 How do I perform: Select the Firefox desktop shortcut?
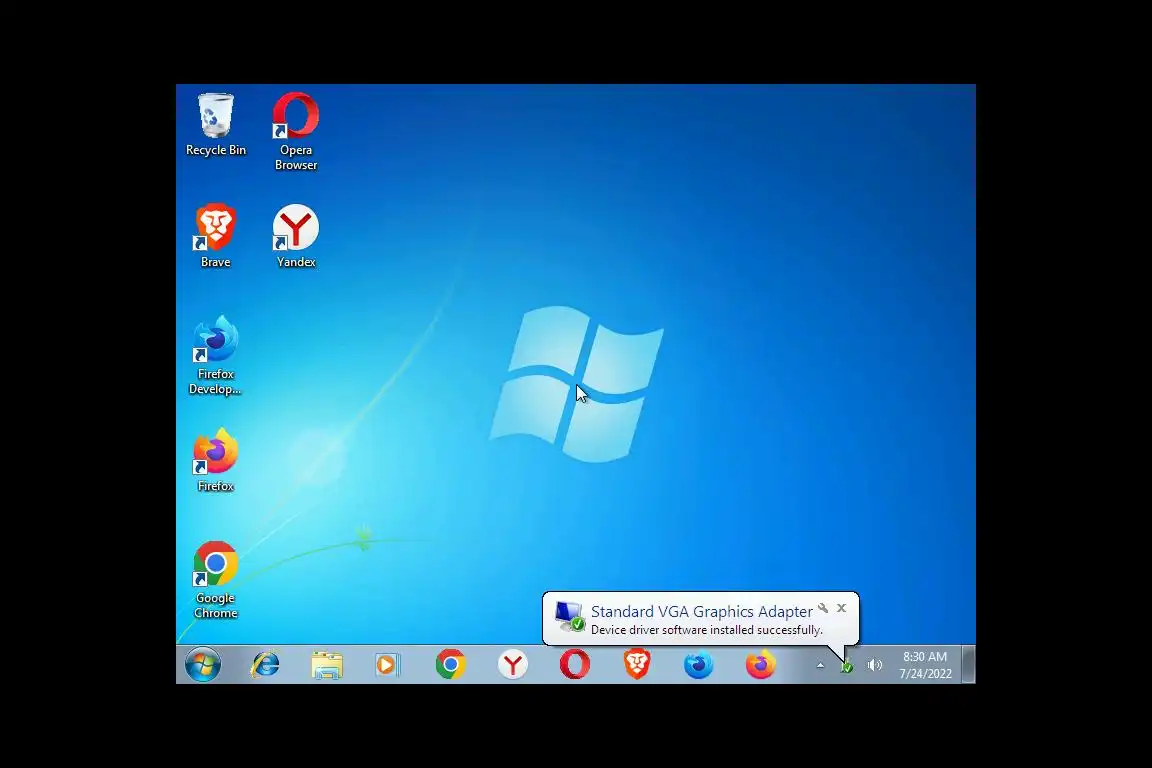click(215, 461)
